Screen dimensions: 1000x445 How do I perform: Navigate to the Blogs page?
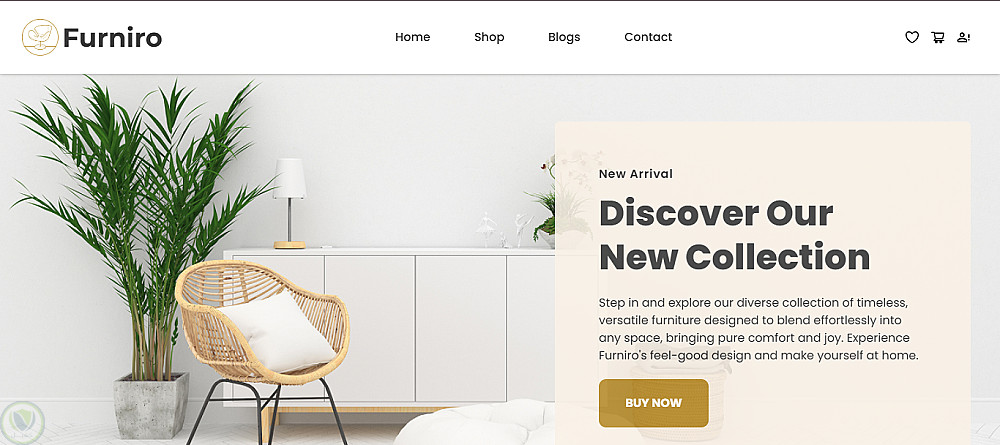(x=564, y=37)
